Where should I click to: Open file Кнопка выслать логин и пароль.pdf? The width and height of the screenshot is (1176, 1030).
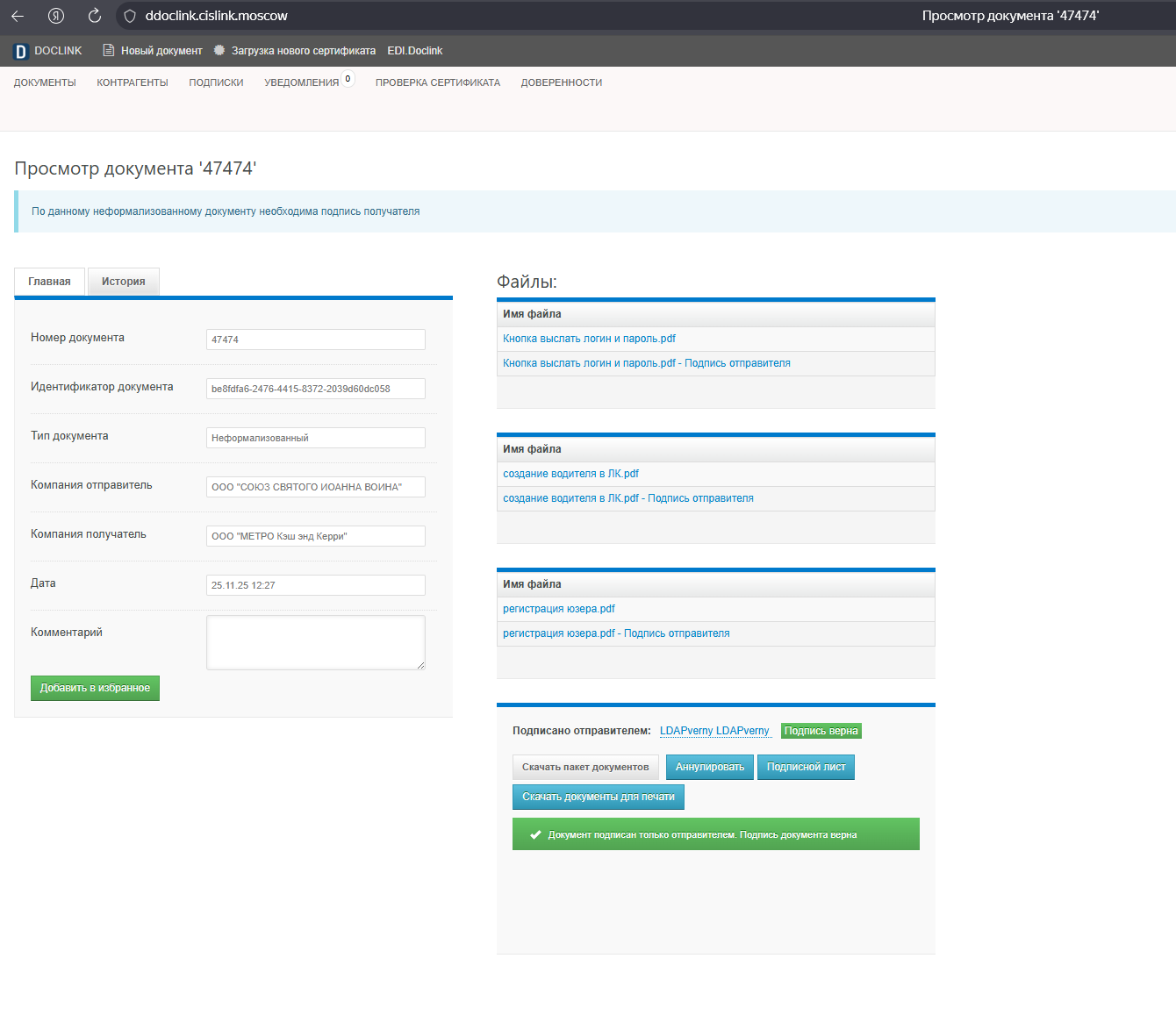(x=589, y=339)
